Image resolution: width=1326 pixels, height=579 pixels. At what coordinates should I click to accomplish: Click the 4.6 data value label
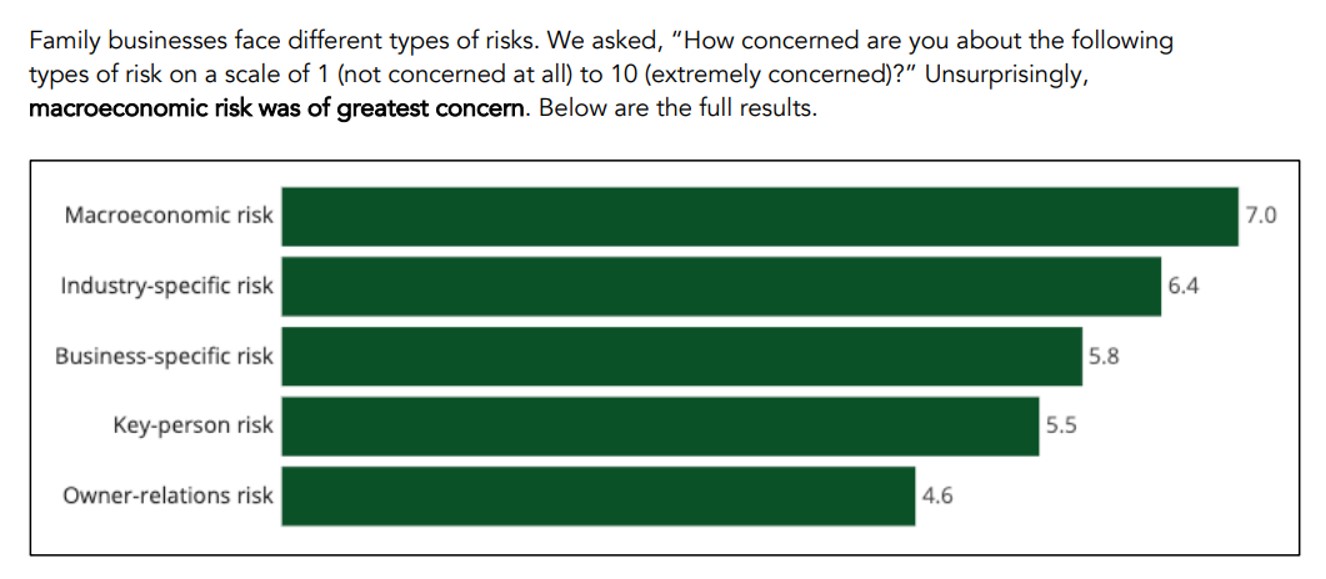pos(937,495)
